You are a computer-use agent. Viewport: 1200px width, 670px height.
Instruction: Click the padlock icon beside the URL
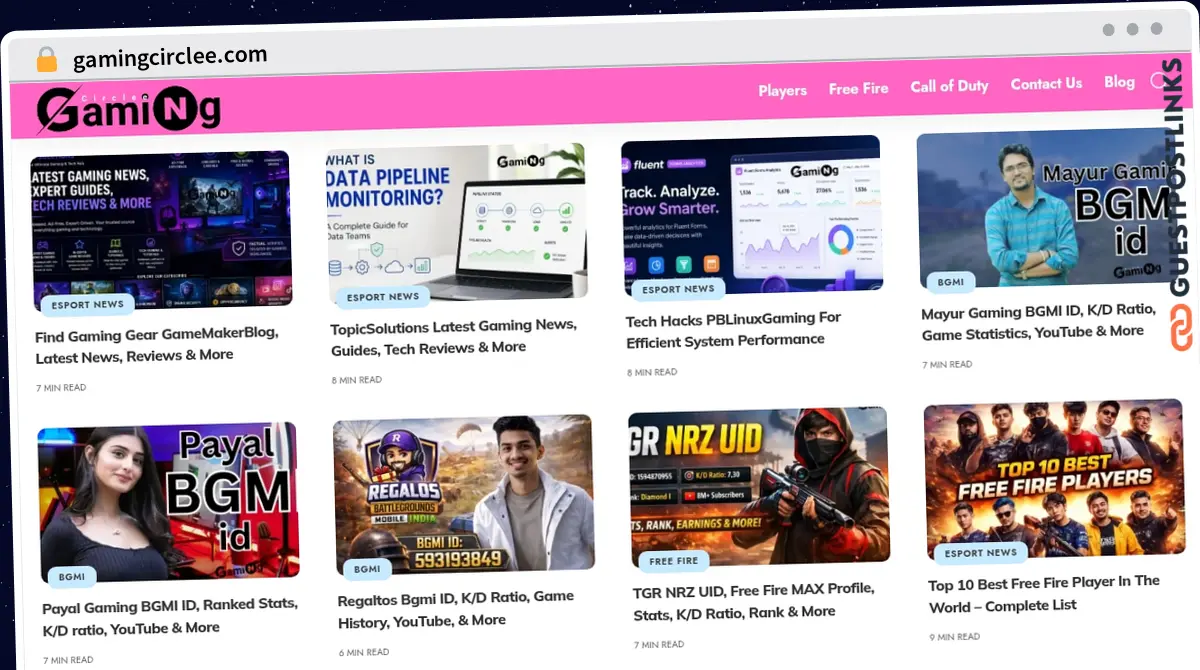click(47, 59)
